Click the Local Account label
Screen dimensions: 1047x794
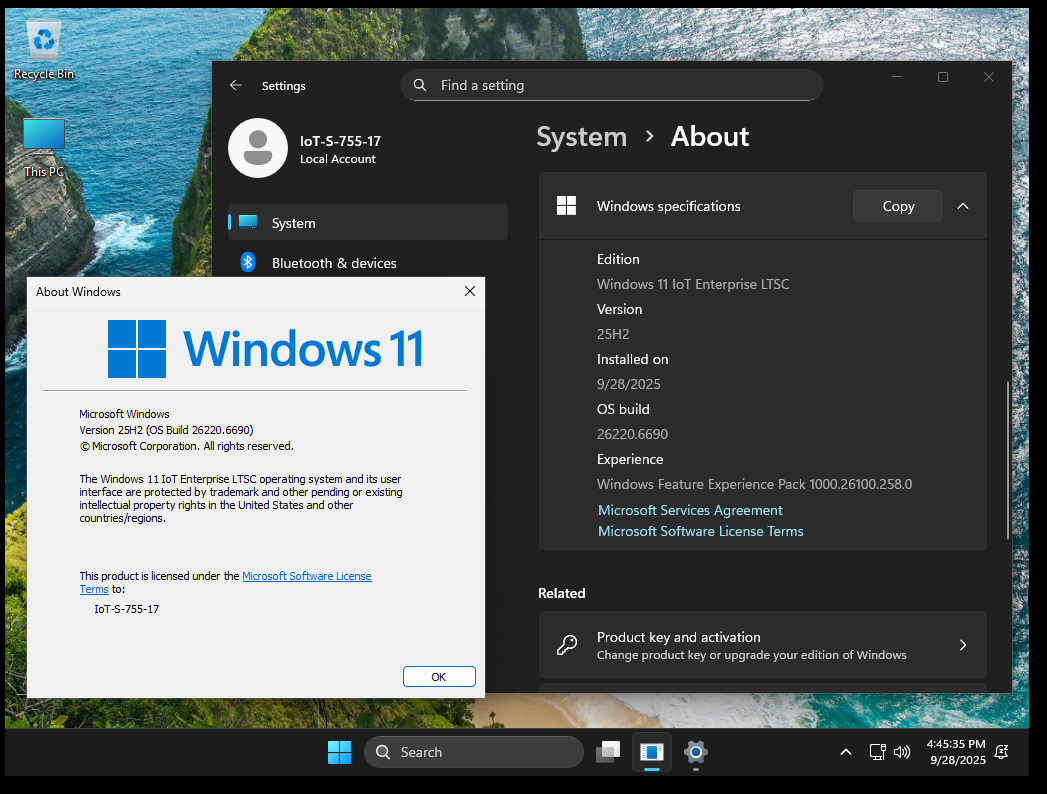coord(338,159)
